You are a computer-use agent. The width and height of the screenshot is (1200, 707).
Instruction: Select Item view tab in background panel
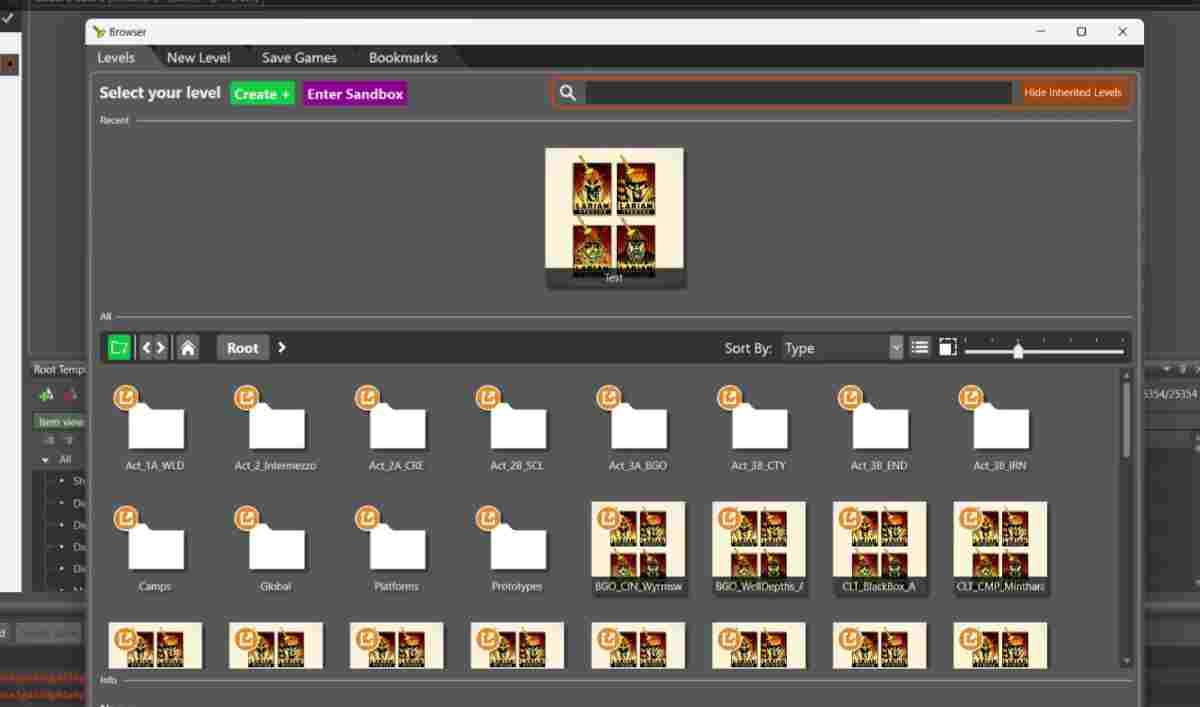(x=60, y=422)
